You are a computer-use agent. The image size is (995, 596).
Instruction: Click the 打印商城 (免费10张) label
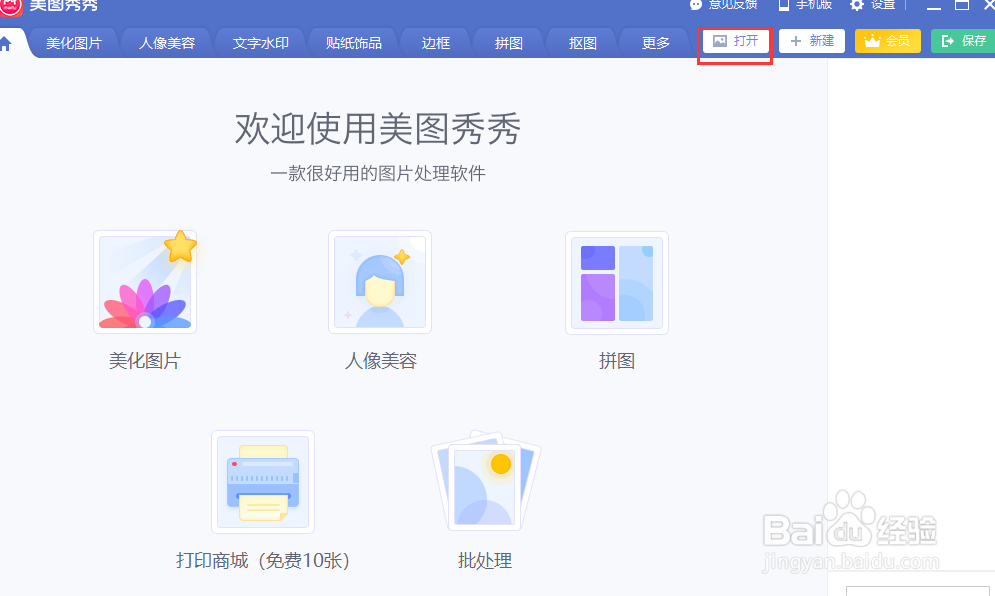coord(263,560)
